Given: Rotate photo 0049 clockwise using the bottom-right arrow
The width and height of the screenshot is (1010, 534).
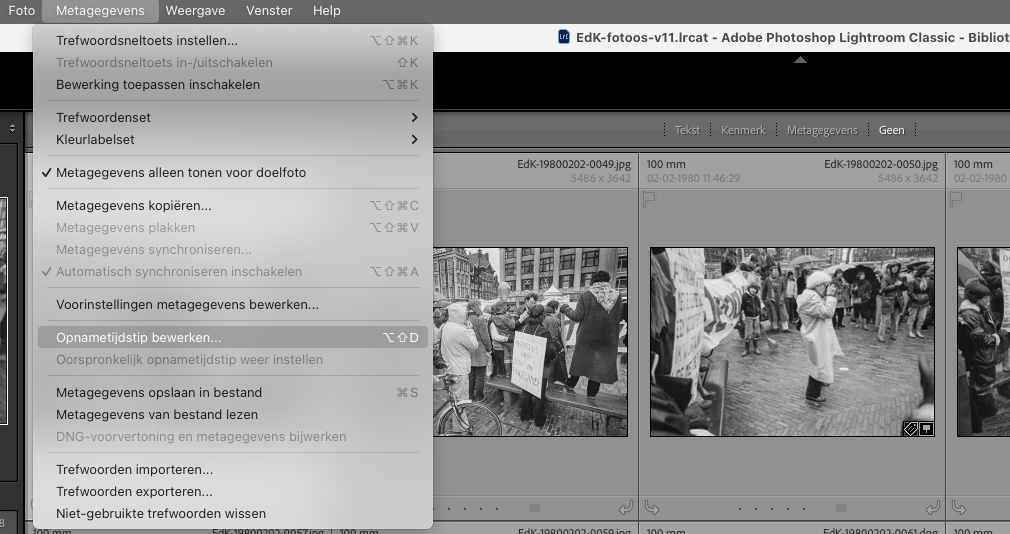Looking at the screenshot, I should click(625, 508).
